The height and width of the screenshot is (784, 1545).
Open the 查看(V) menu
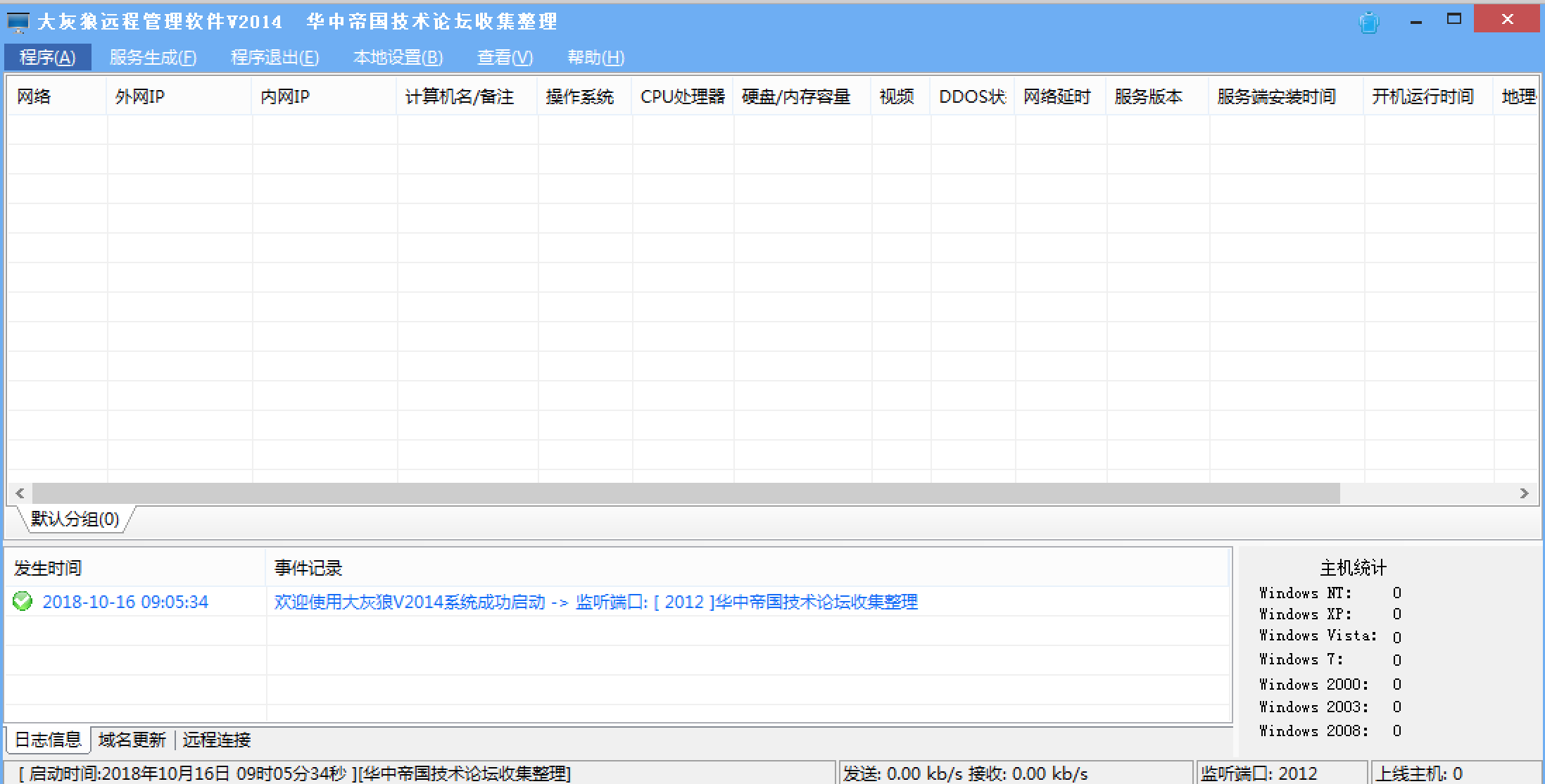505,57
